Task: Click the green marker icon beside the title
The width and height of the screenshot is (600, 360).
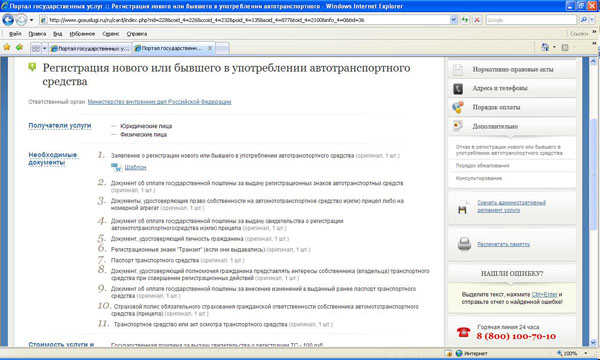Action: tap(32, 67)
